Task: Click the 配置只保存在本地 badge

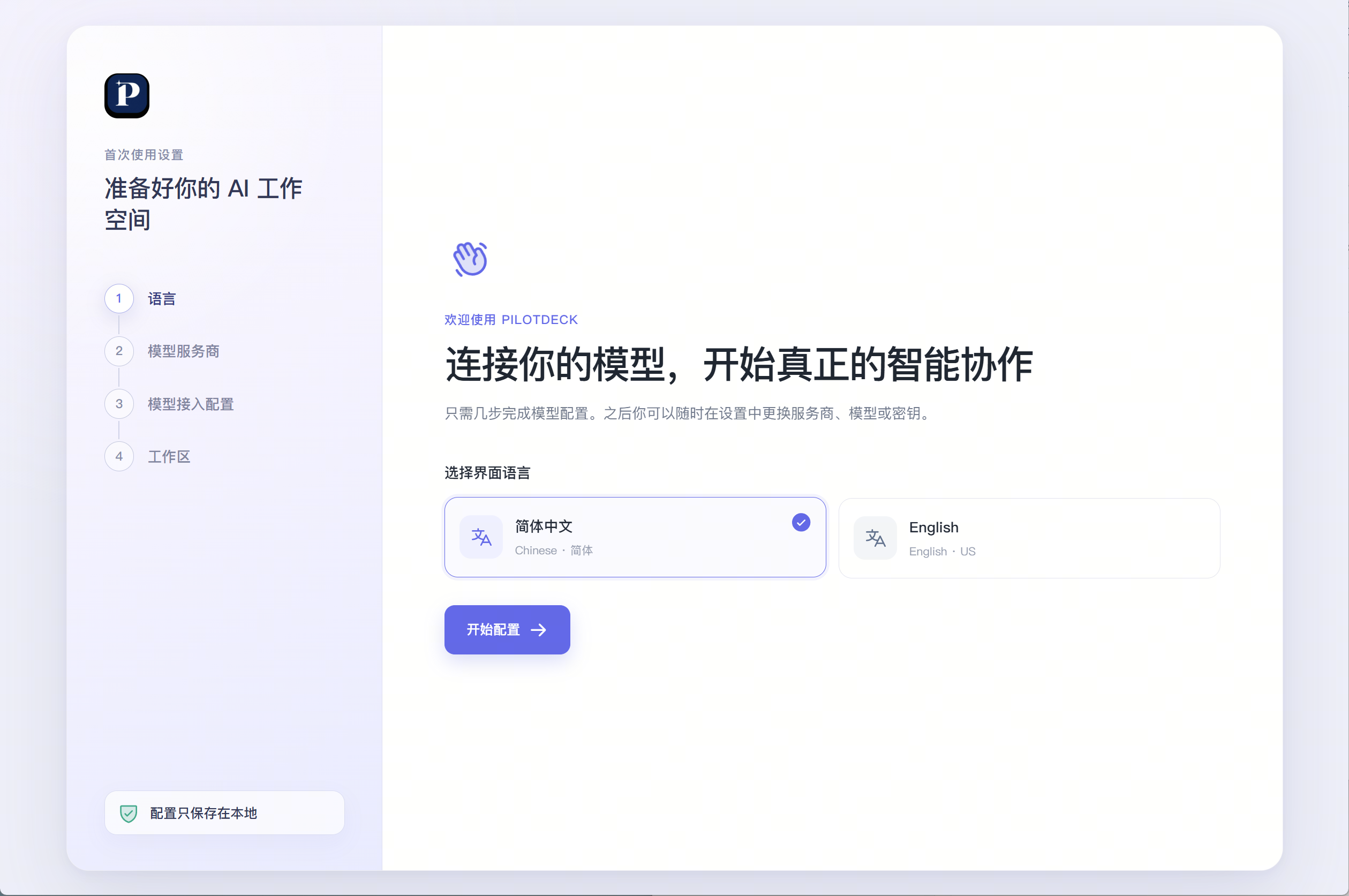Action: tap(224, 813)
